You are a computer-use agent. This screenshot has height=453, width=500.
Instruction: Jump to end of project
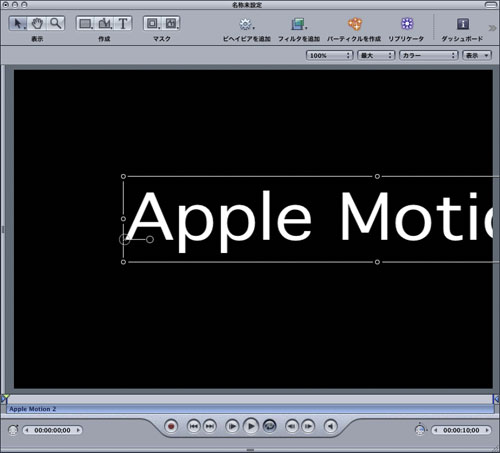tap(210, 426)
